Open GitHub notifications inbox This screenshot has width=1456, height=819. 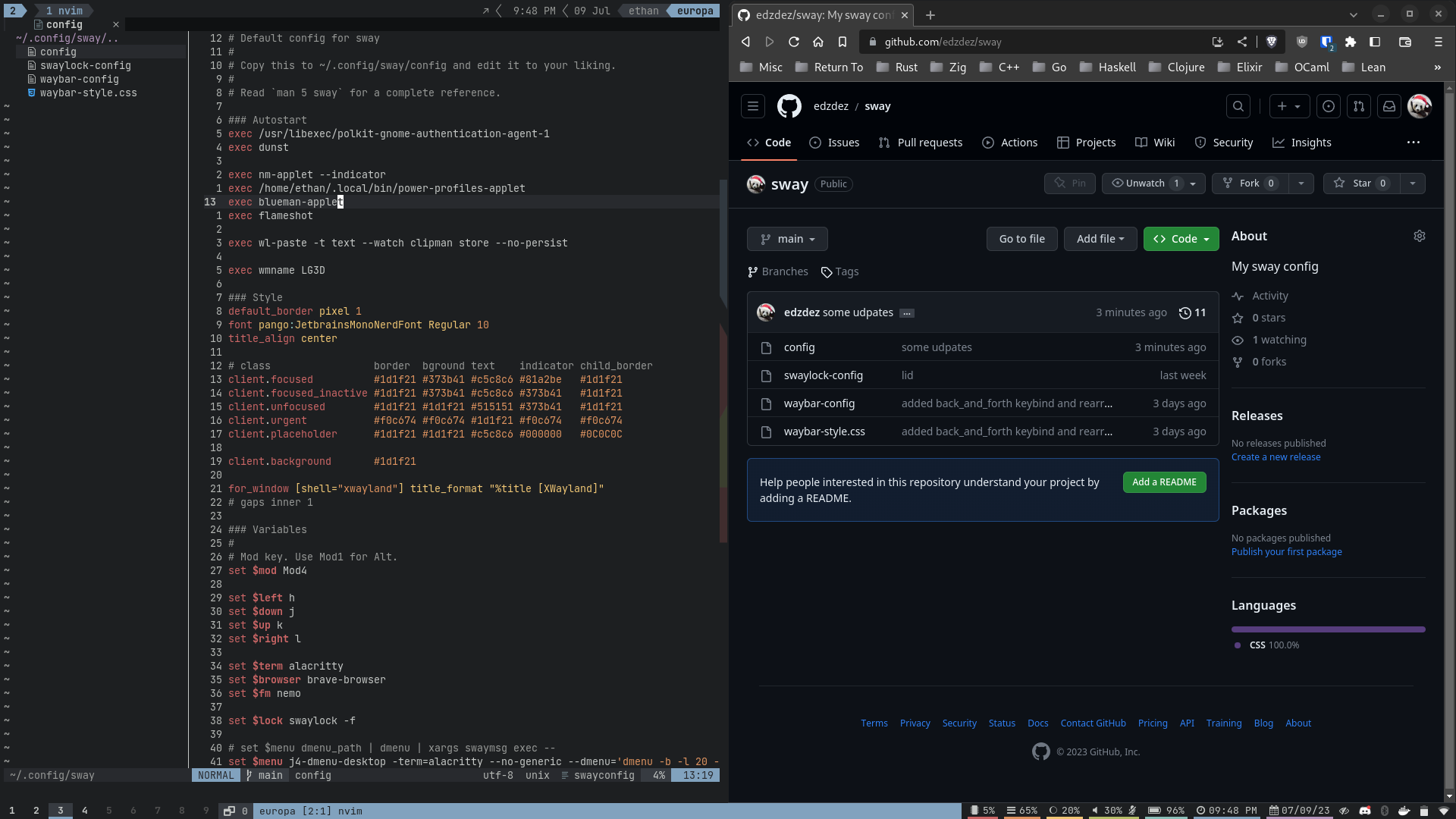click(1389, 106)
